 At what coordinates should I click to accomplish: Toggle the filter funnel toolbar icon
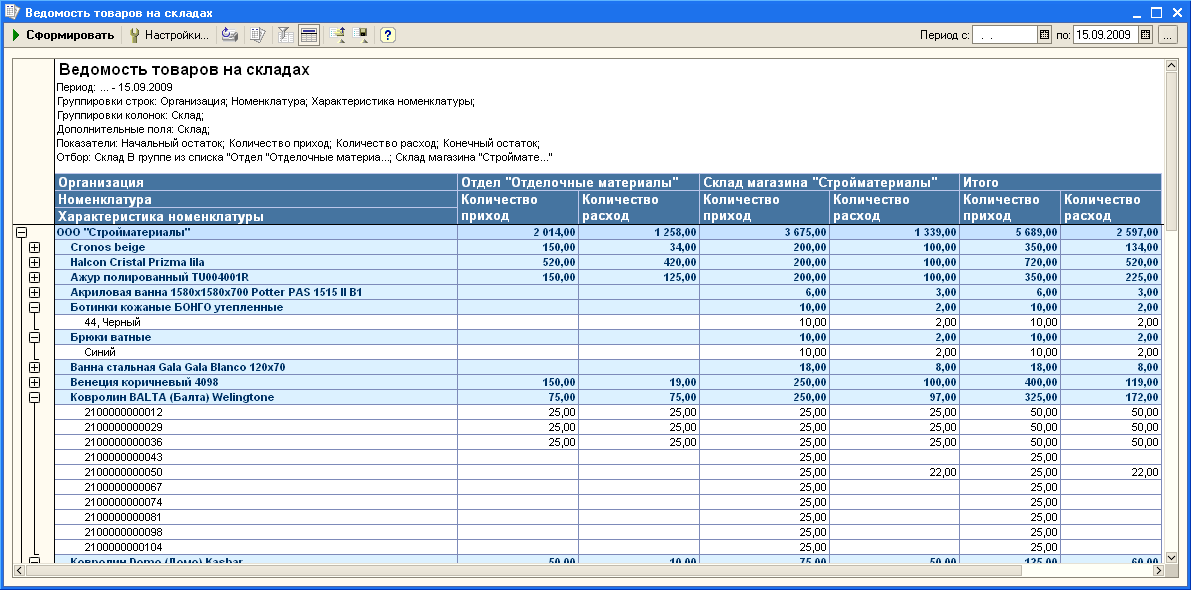(285, 35)
